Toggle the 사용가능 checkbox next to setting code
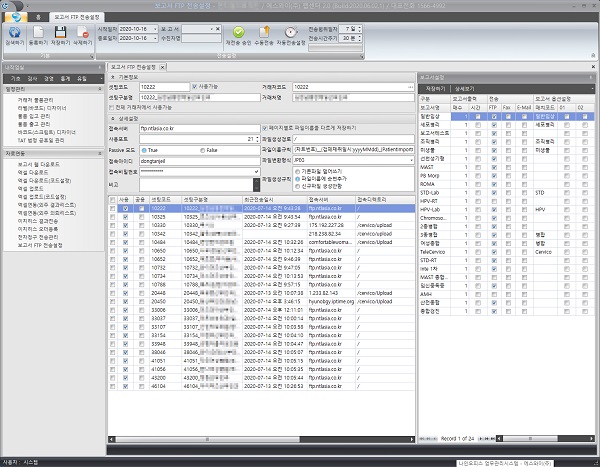 [x=195, y=87]
